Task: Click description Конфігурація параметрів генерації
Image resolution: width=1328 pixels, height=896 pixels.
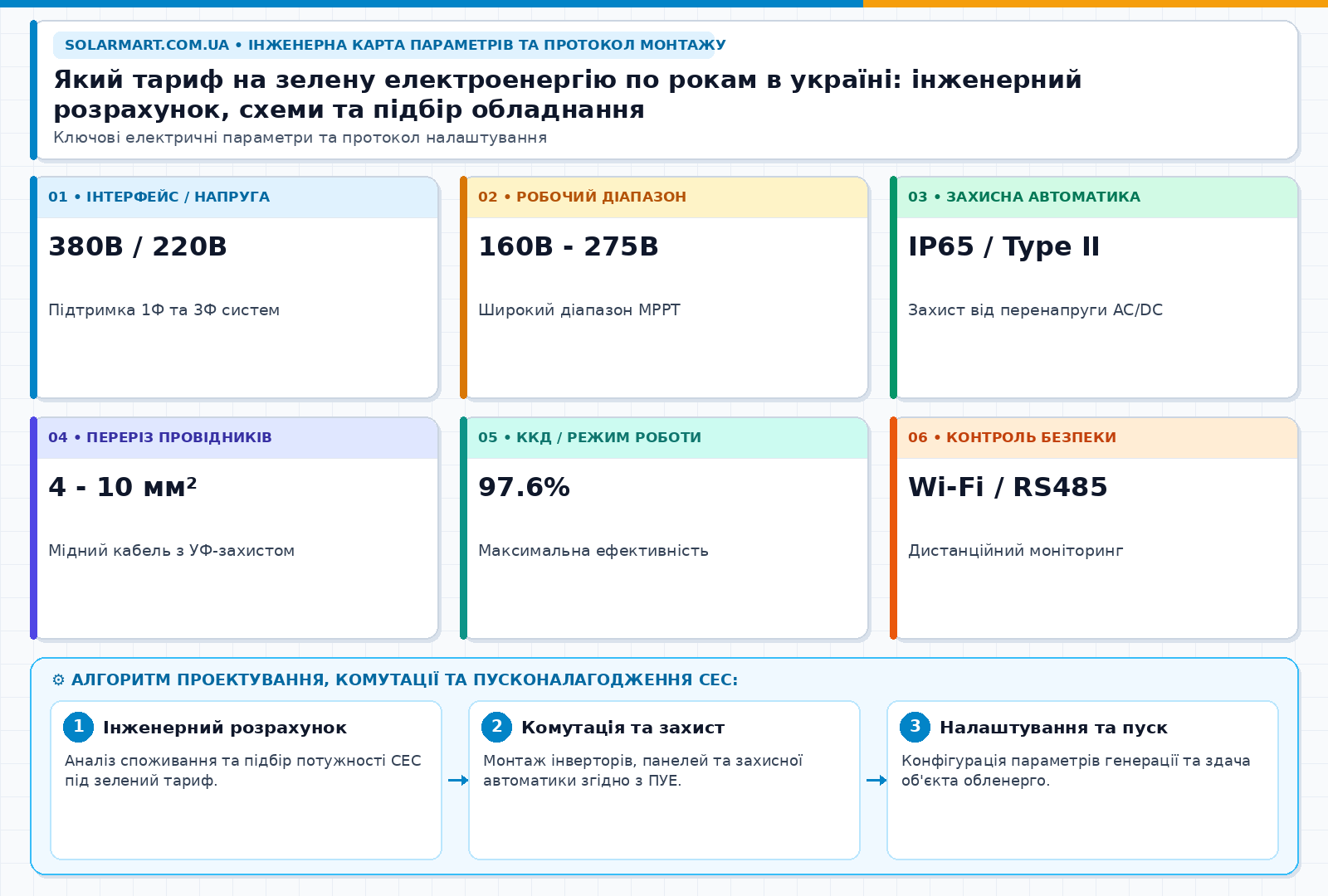Action: 1076,771
